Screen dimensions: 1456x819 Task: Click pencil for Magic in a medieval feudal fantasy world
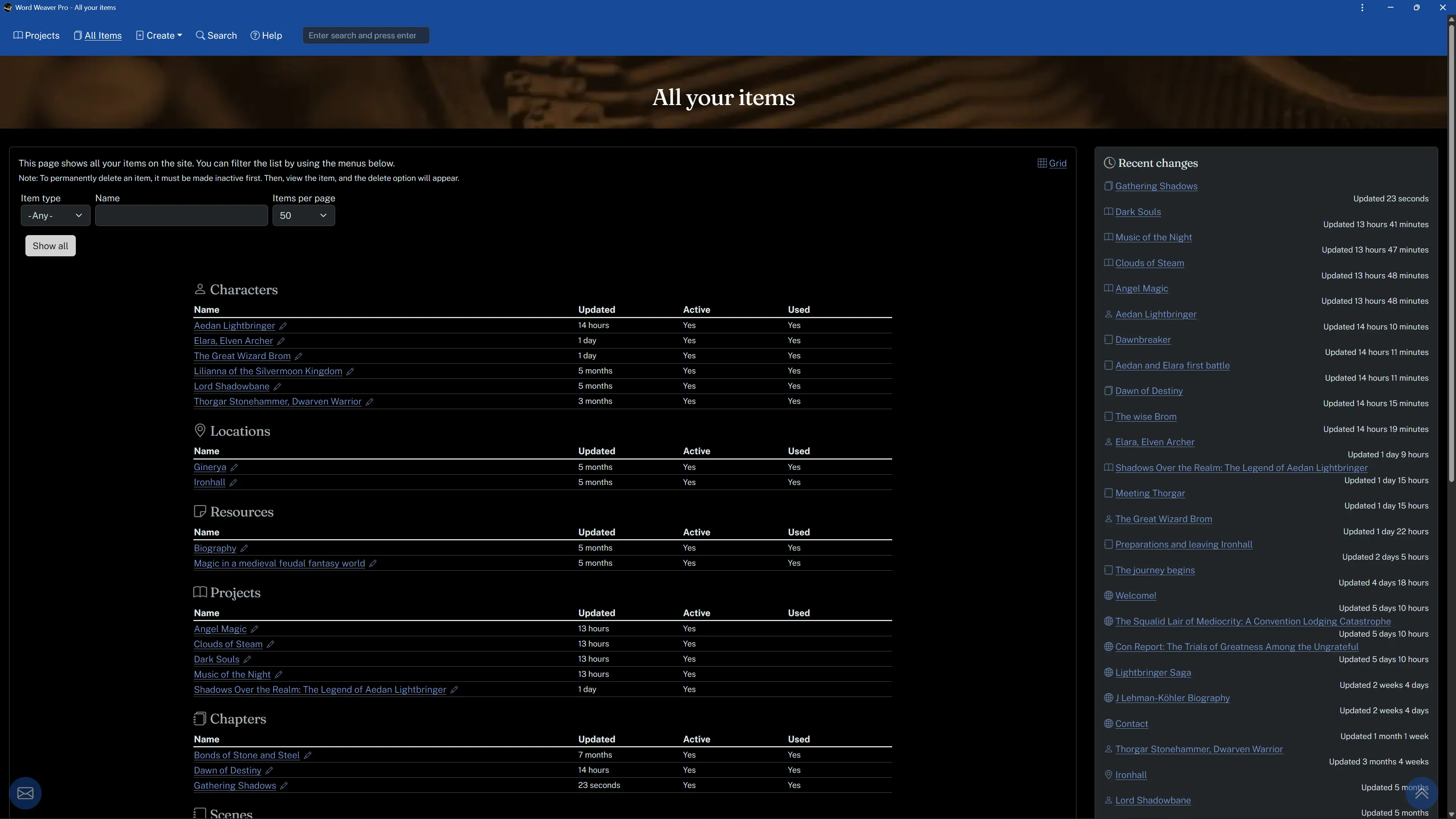(373, 563)
